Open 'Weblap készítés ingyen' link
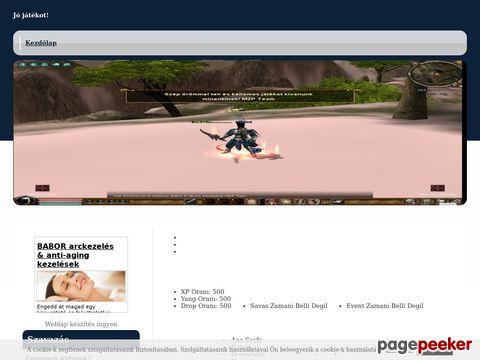Screen dimensions: 480x360 tap(81, 324)
